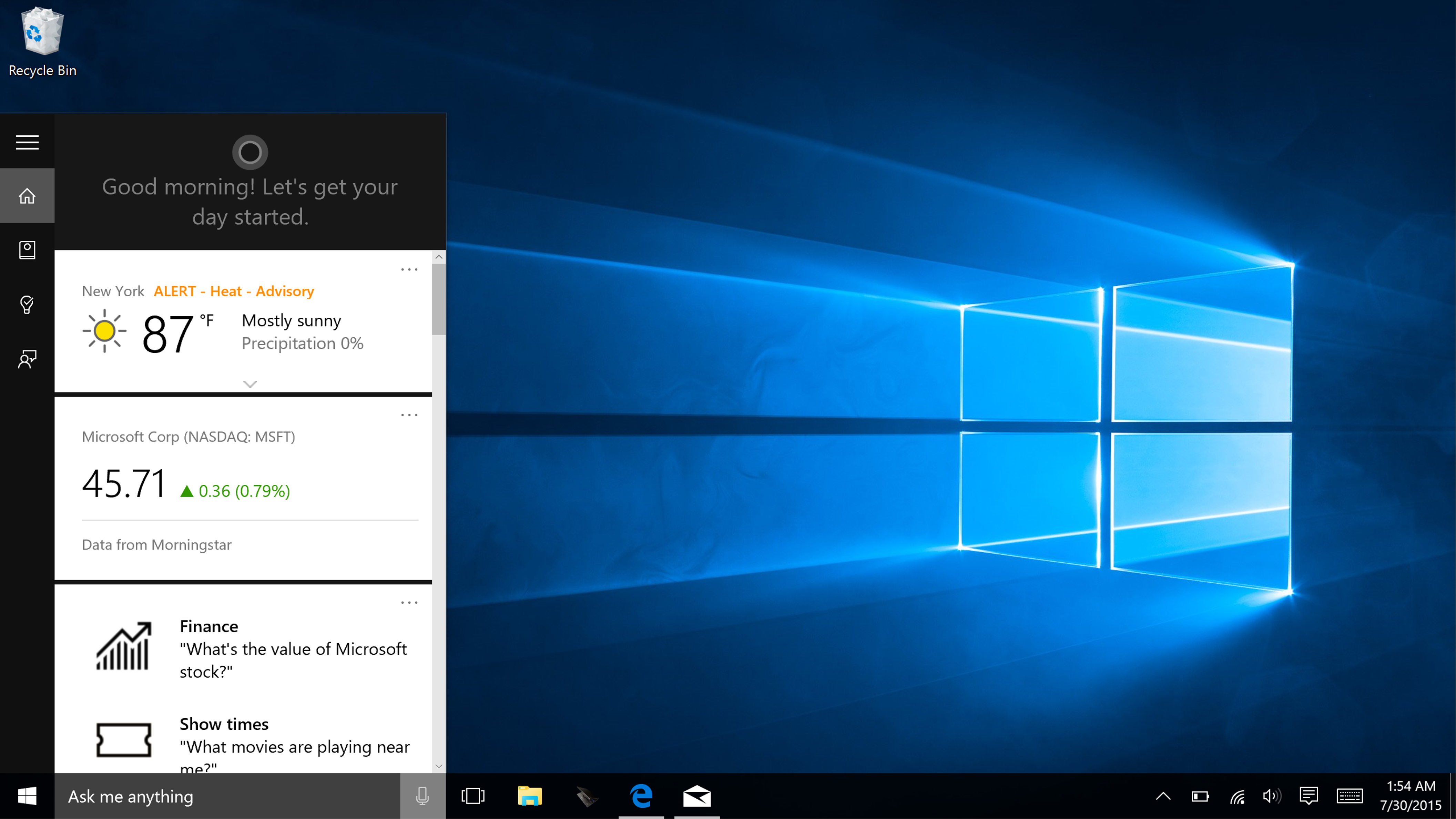This screenshot has width=1456, height=819.
Task: Open suggestions card three-dot menu
Action: [409, 603]
